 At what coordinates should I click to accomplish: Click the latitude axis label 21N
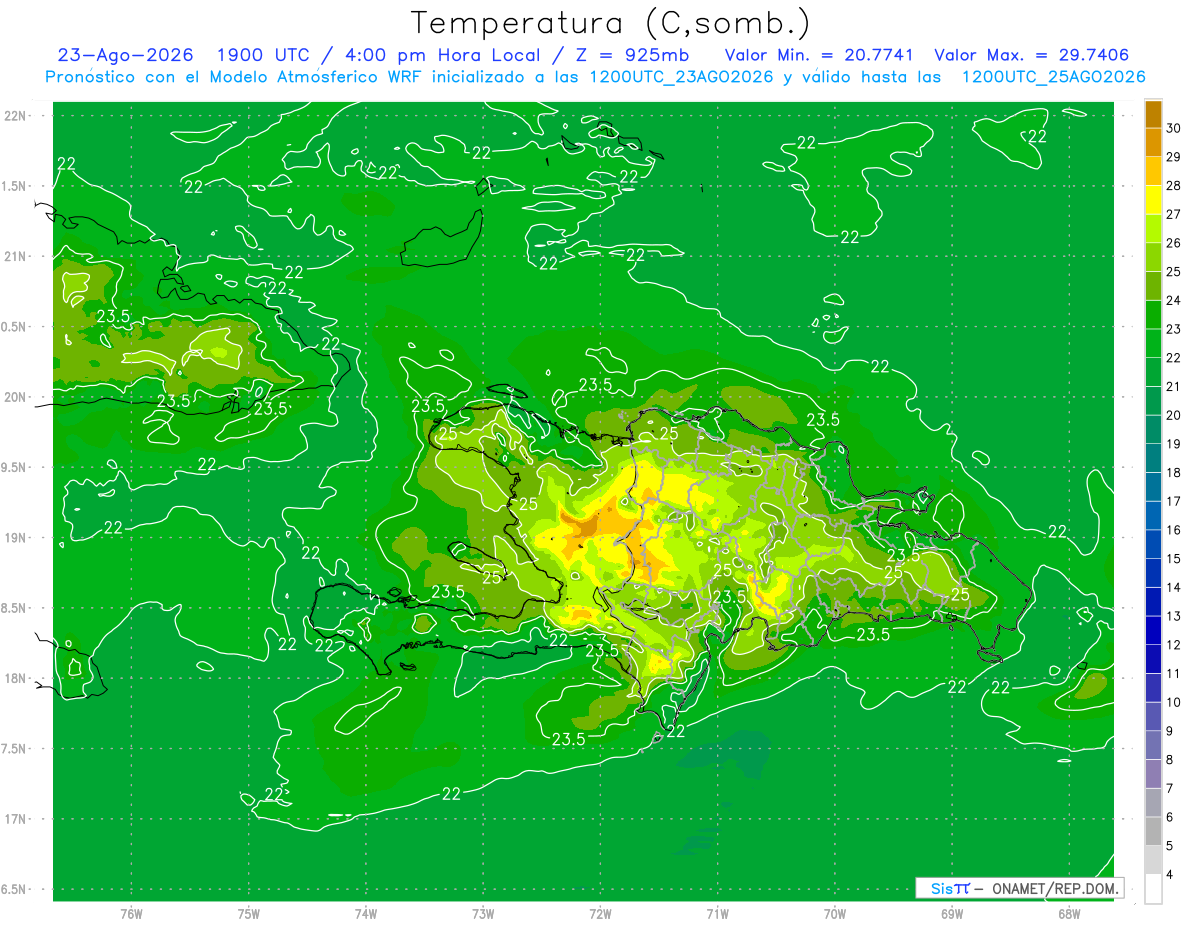pos(16,256)
